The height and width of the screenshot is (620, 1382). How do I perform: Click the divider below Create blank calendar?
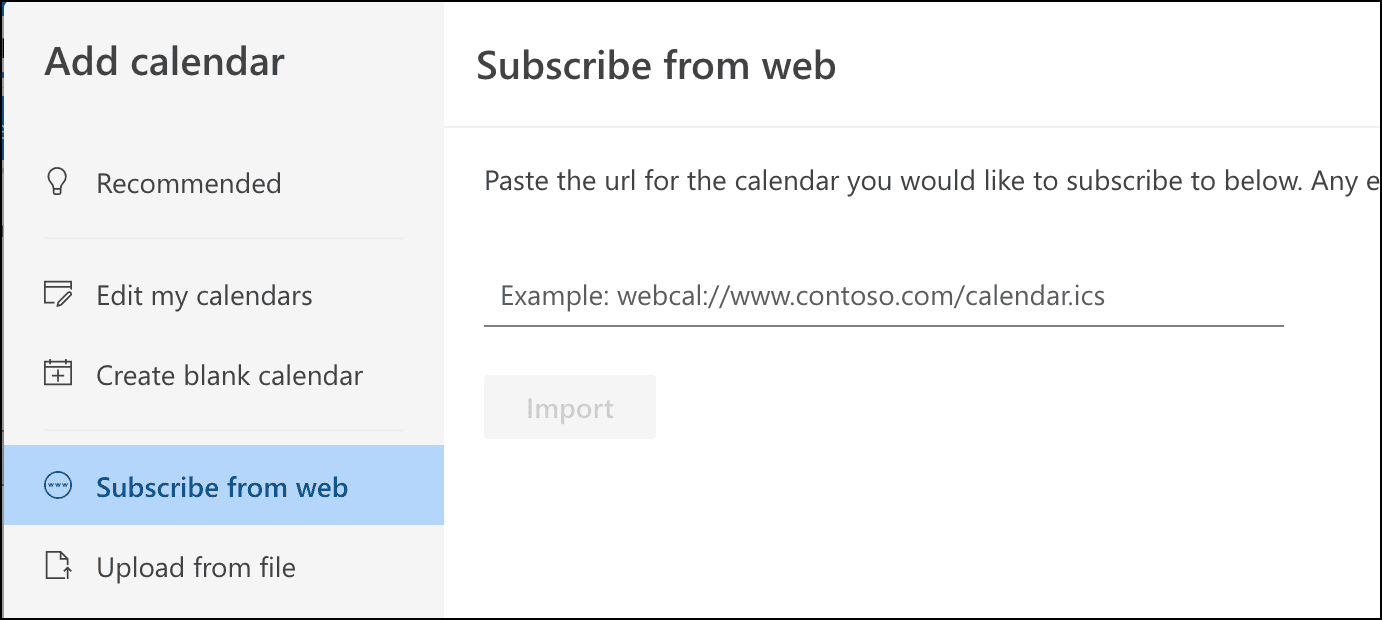[224, 430]
